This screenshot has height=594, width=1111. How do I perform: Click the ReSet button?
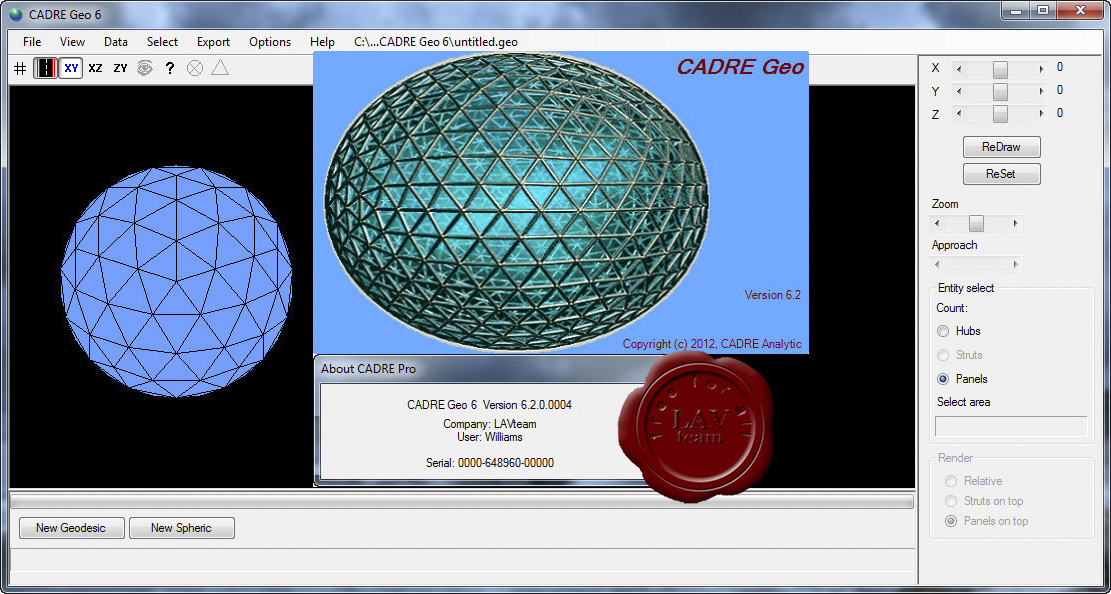click(x=1001, y=174)
